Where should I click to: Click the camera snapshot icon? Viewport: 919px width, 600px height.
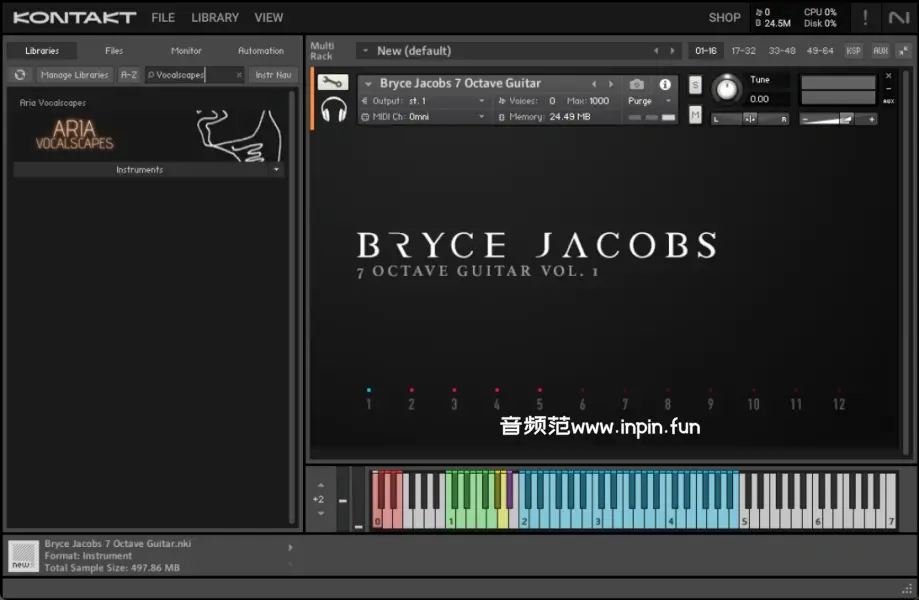[636, 85]
